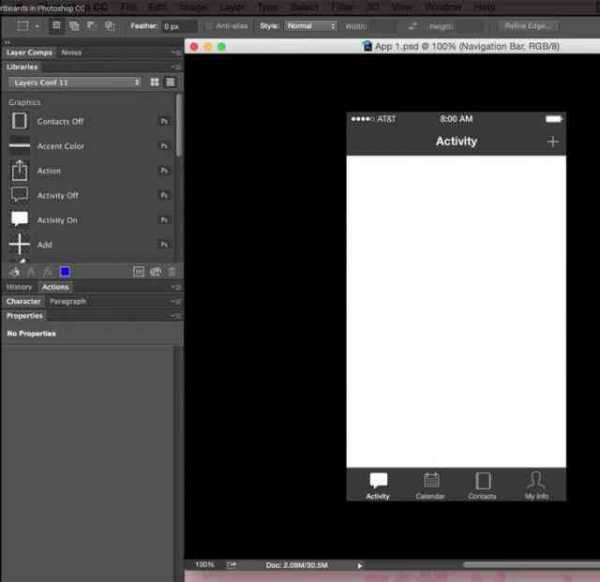Viewport: 600px width, 582px height.
Task: Switch to the History tab
Action: click(19, 287)
